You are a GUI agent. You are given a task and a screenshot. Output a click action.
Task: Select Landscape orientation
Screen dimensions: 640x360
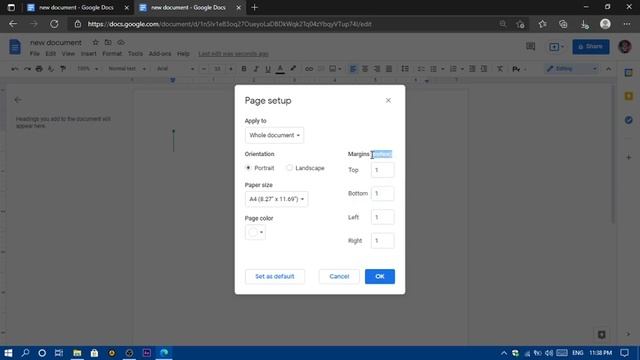(x=289, y=168)
